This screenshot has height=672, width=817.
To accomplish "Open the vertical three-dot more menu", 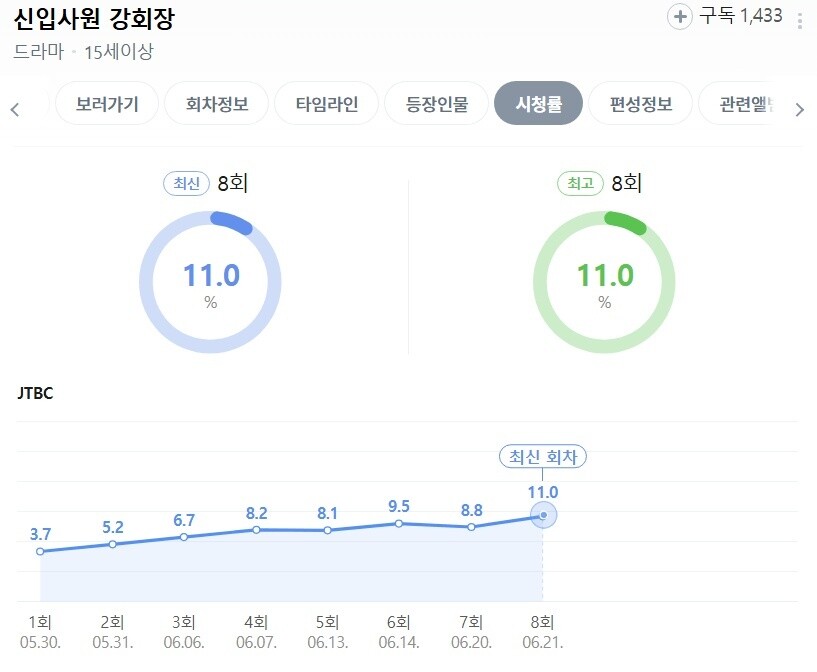I will click(x=800, y=21).
